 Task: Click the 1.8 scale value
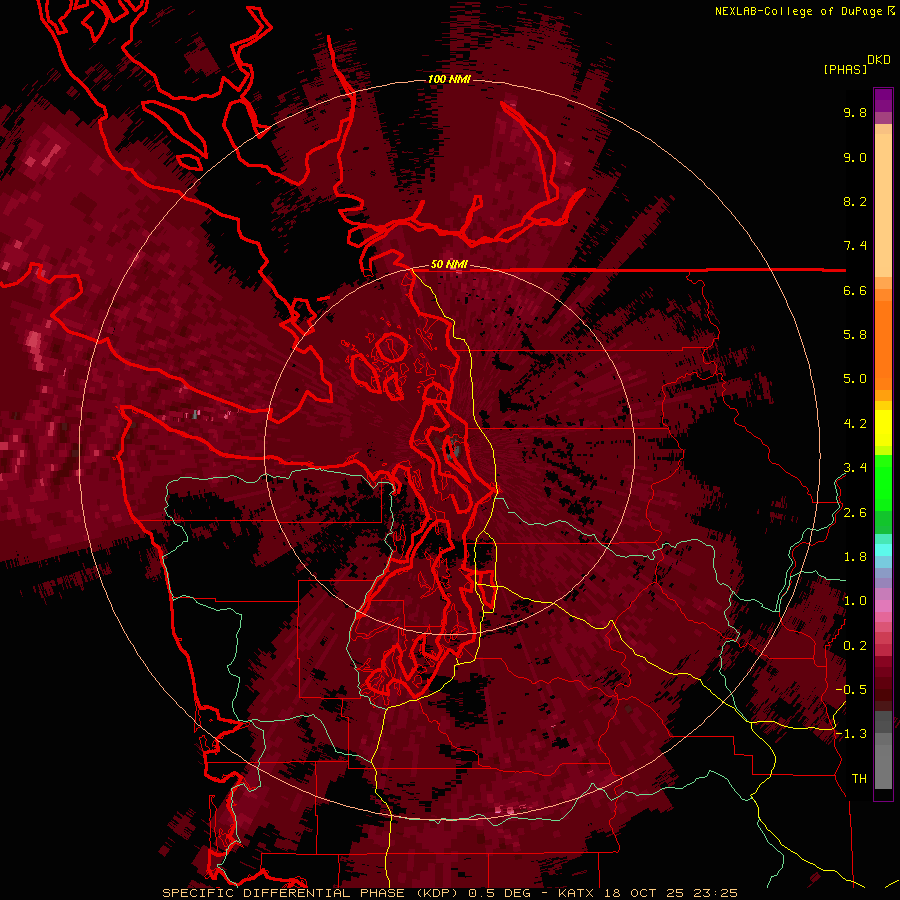(855, 557)
